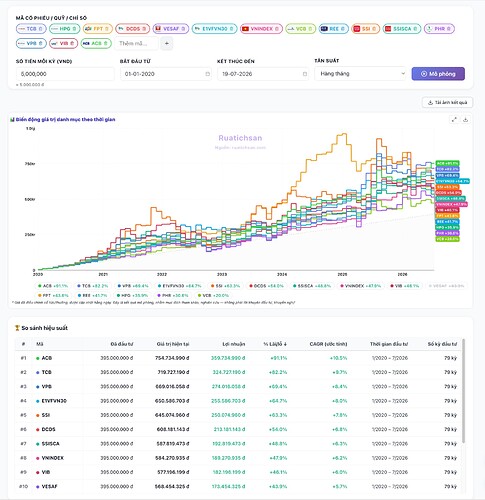Run simulation with Mô phỏng button
Screen dimensions: 485x500
438,74
